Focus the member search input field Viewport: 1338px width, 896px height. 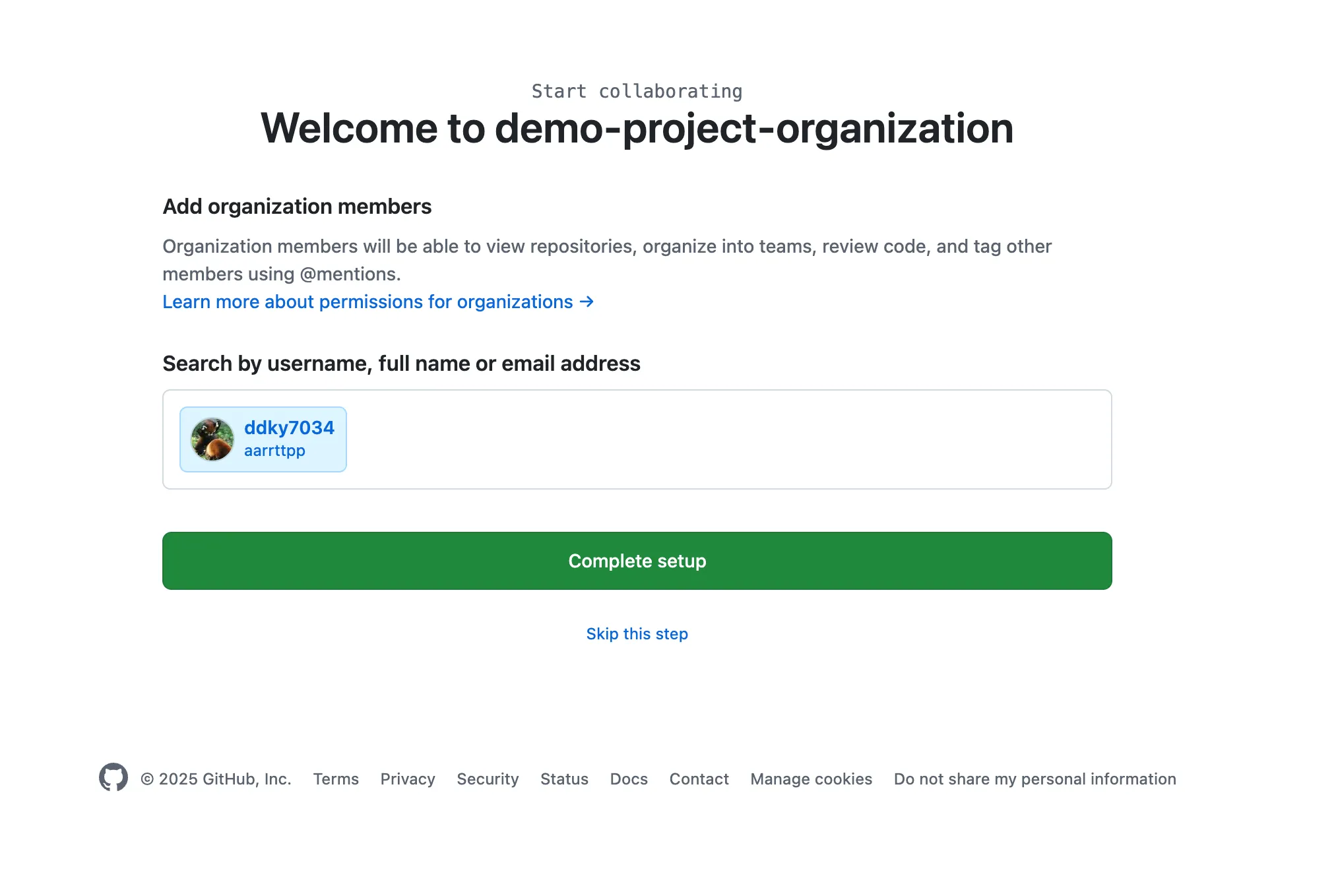click(x=726, y=439)
